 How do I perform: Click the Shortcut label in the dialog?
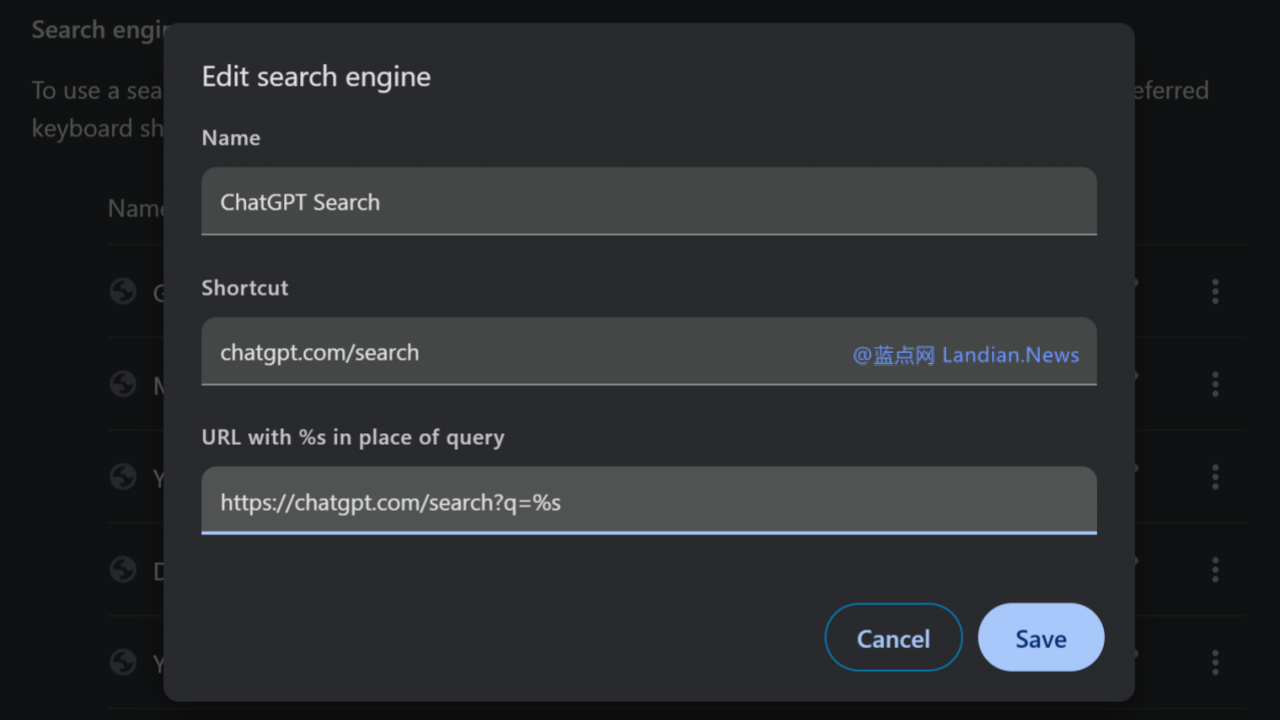pos(245,288)
